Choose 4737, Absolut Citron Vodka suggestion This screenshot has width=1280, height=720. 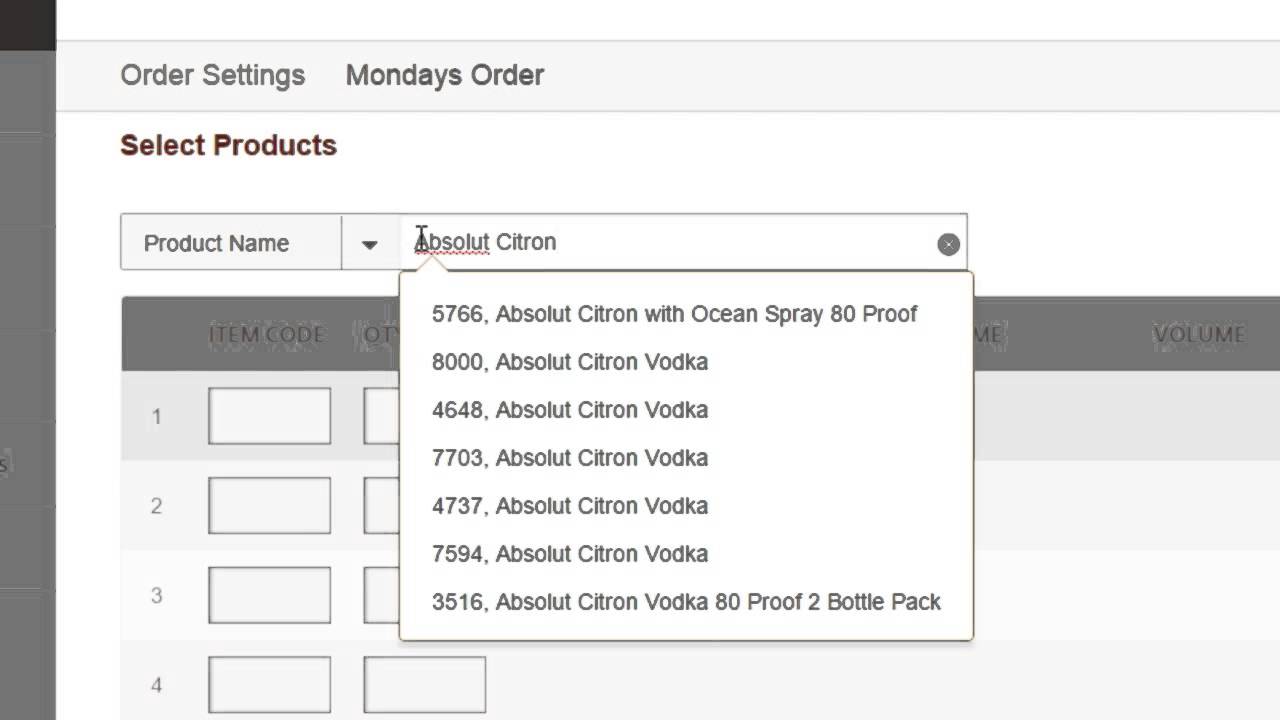point(570,506)
